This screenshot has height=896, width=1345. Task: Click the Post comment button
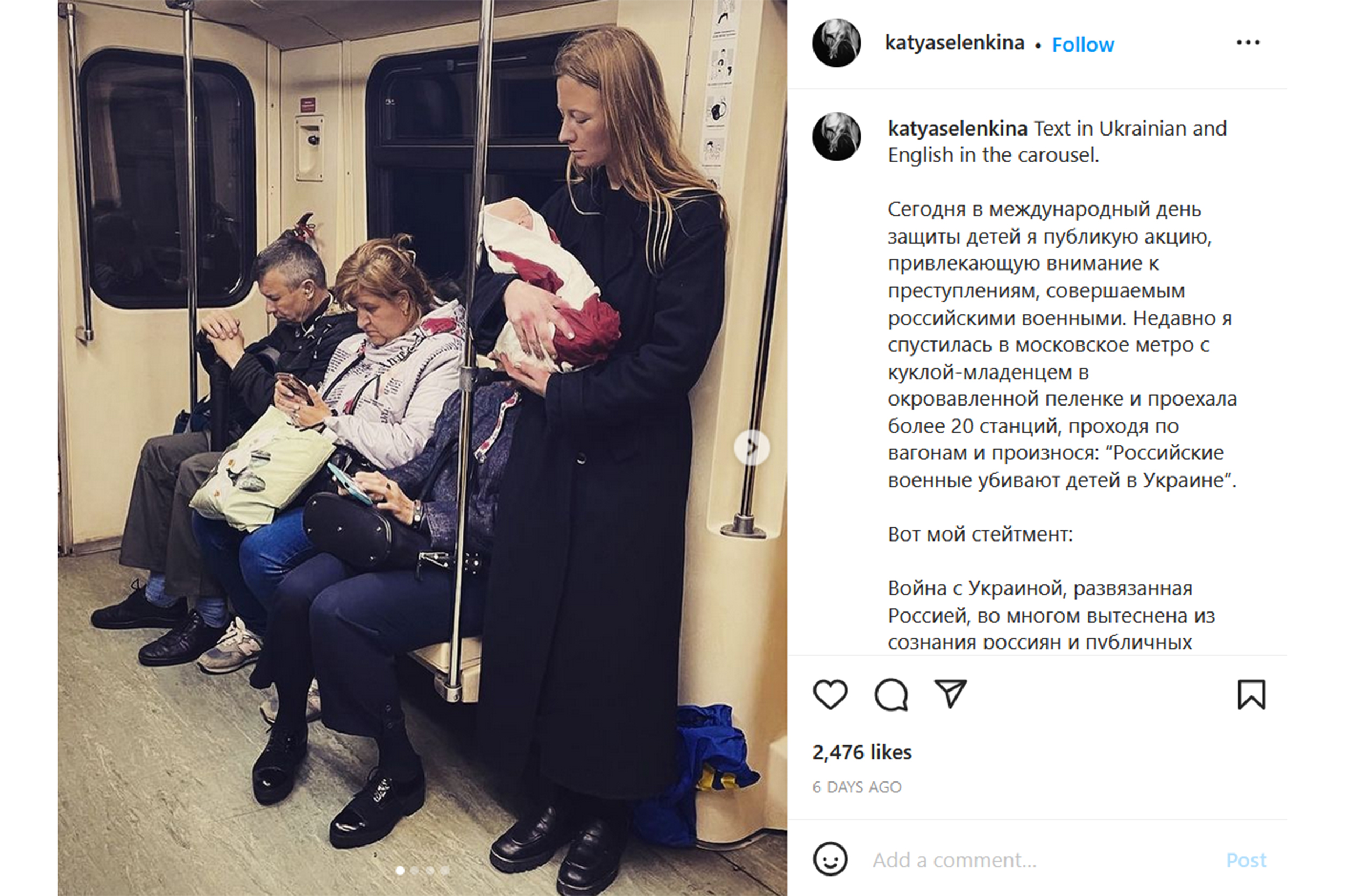point(1246,860)
